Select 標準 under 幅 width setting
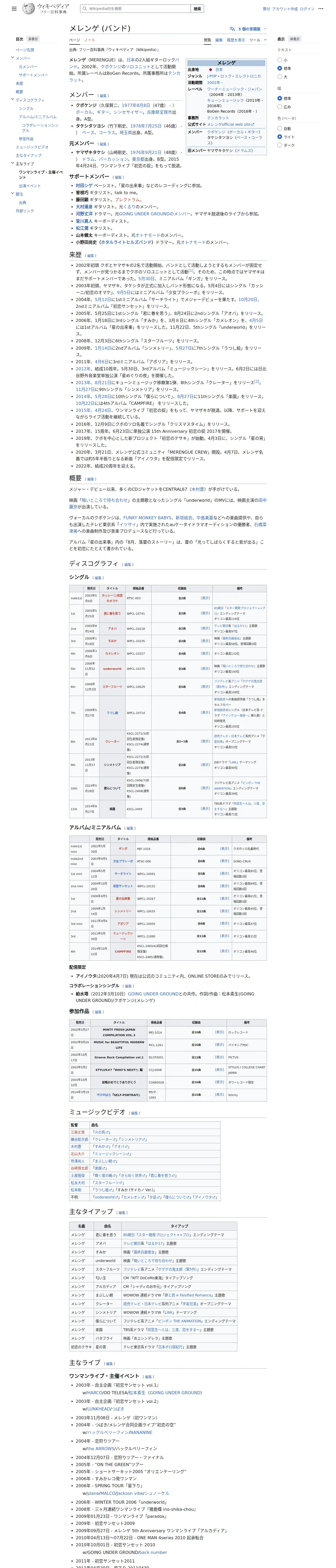 pyautogui.click(x=280, y=98)
